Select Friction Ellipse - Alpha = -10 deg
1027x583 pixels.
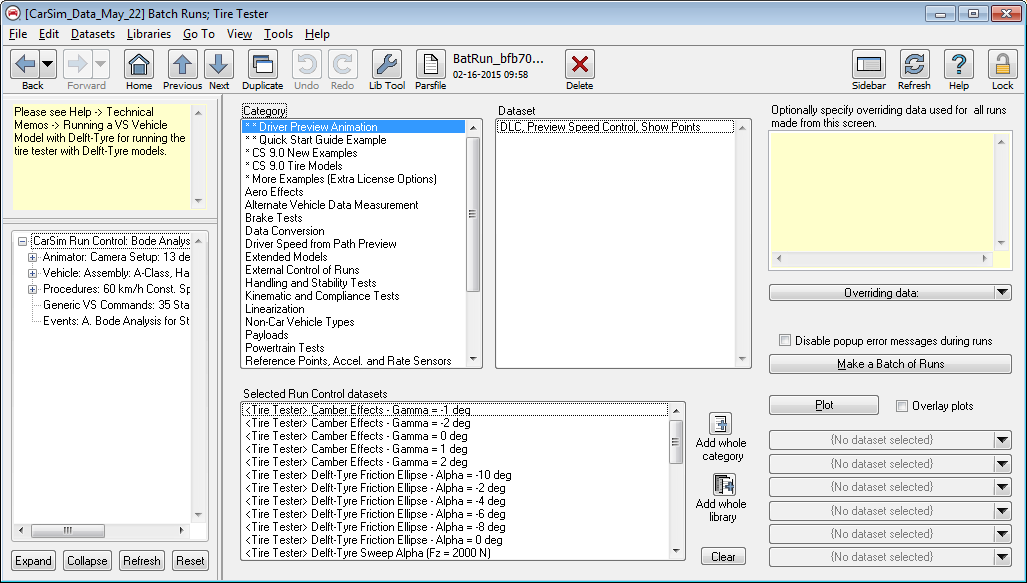pos(378,475)
